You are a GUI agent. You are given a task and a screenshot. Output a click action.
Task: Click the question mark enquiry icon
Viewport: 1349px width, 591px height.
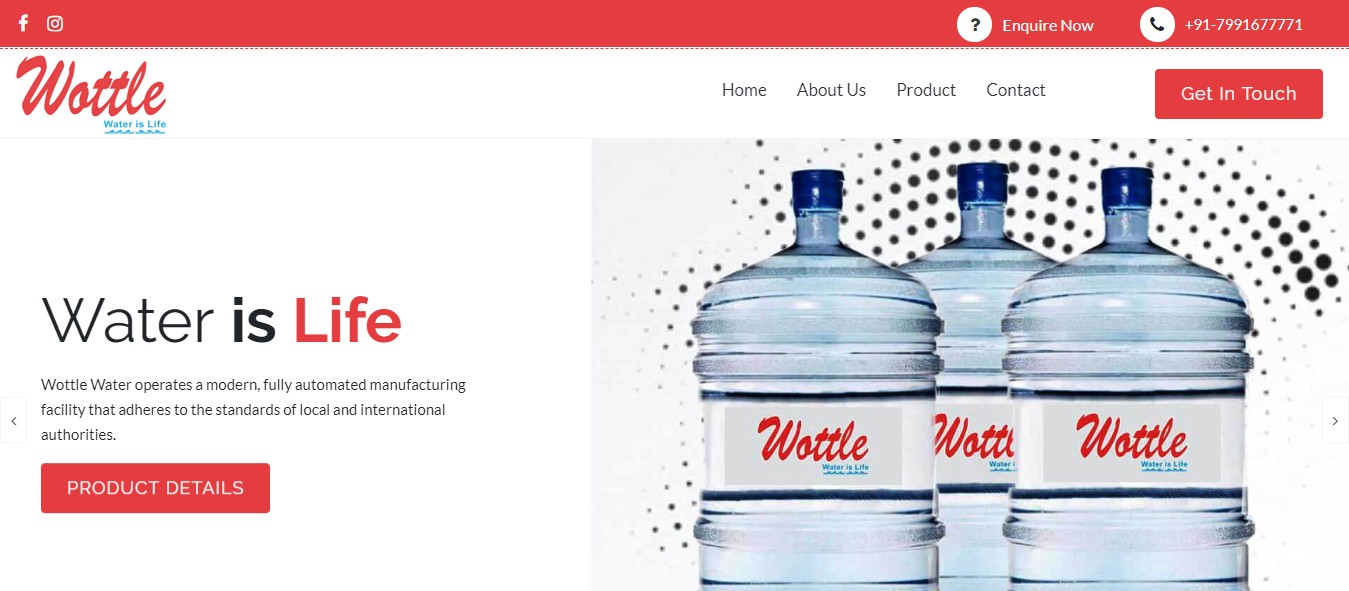974,25
